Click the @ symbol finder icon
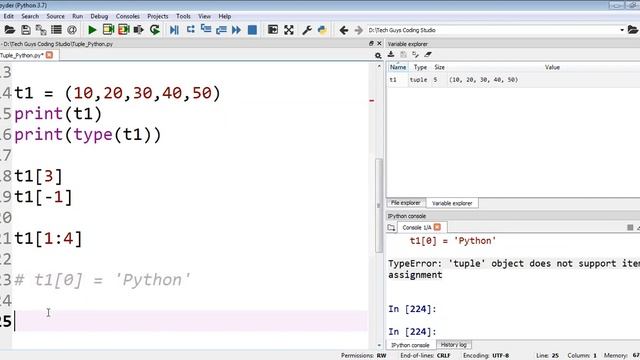Viewport: 640px width, 360px height. point(72,30)
